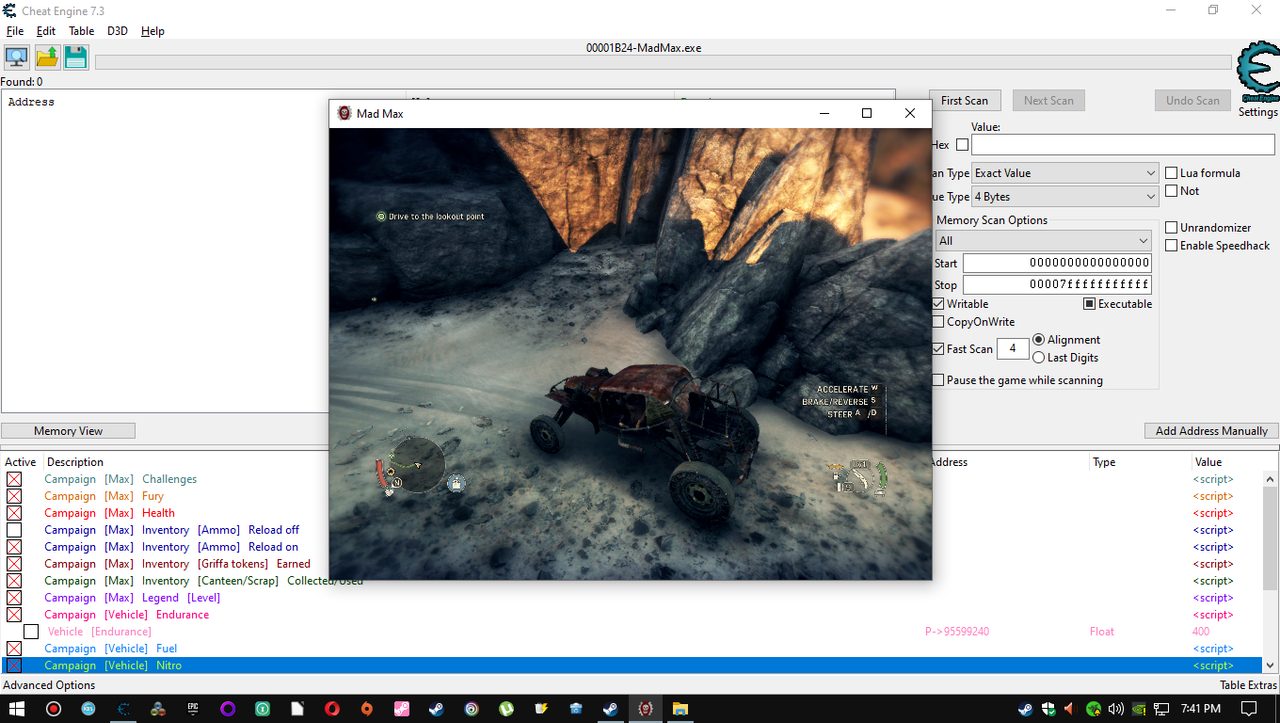Activate the Ammo Reload off script
The width and height of the screenshot is (1280, 723).
[14, 530]
